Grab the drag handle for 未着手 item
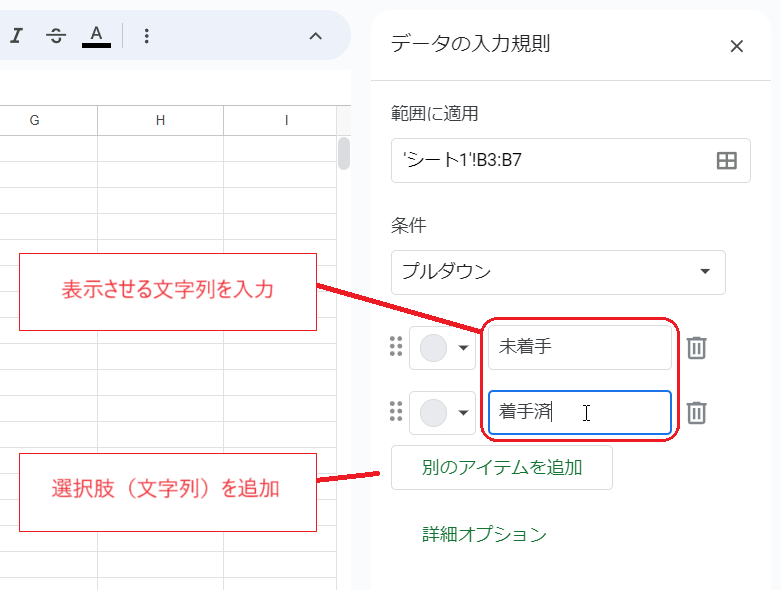Screen dimensions: 781x590 click(x=396, y=347)
